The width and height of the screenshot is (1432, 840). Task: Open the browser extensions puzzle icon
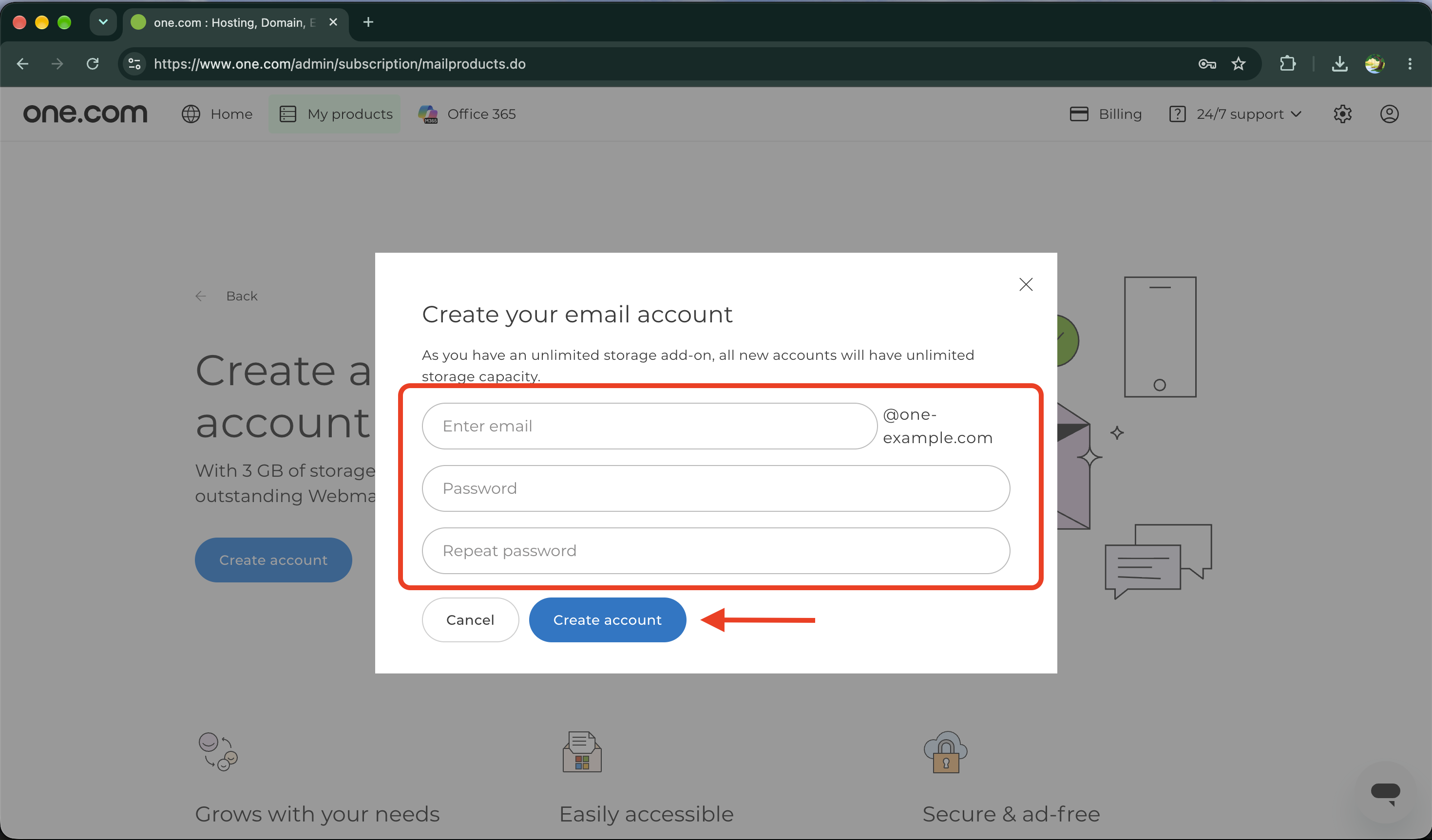1288,64
